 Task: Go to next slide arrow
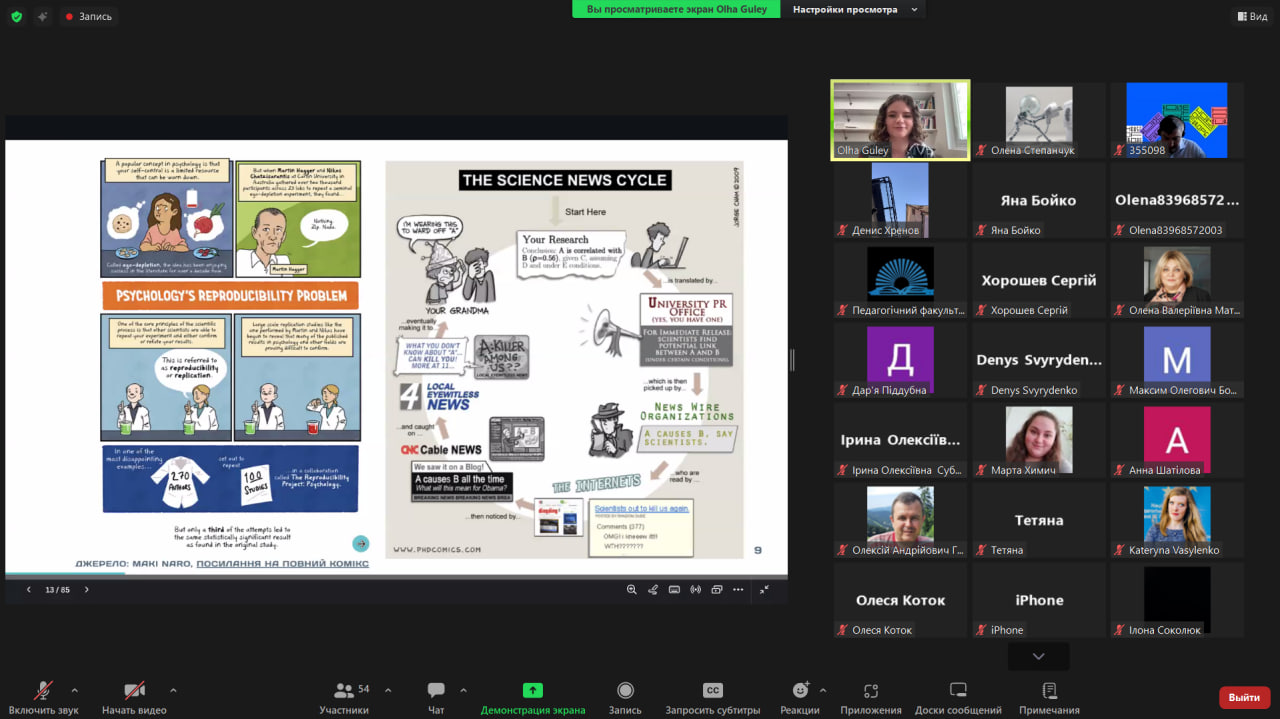coord(87,590)
